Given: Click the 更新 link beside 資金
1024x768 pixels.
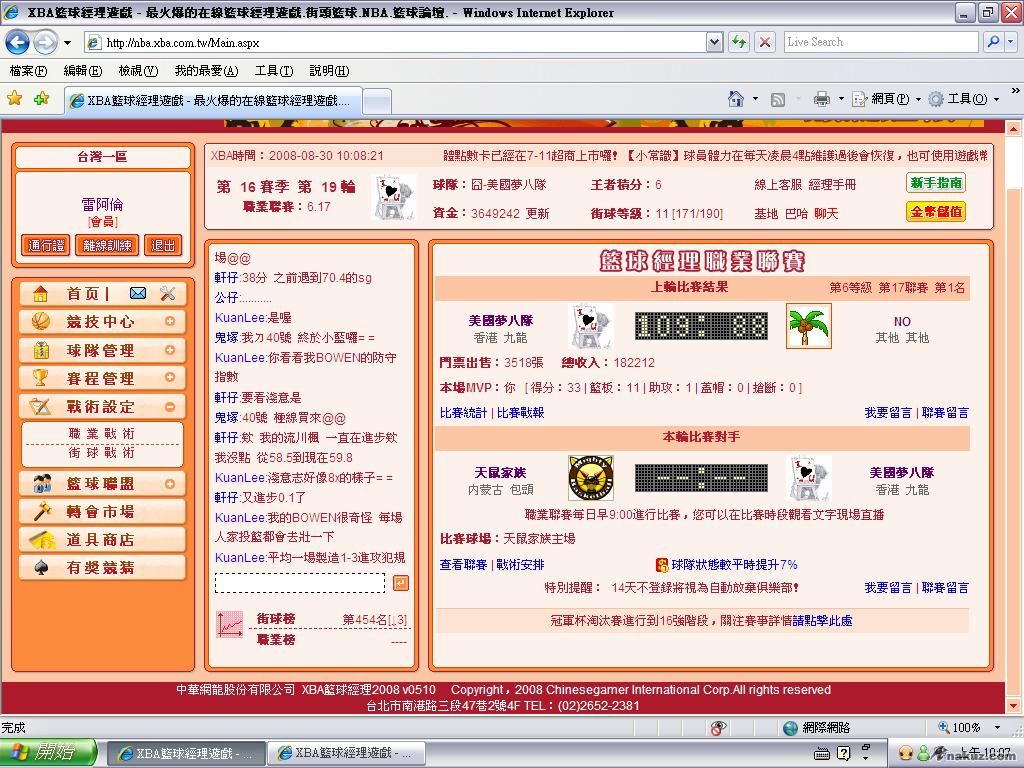Looking at the screenshot, I should click(537, 214).
